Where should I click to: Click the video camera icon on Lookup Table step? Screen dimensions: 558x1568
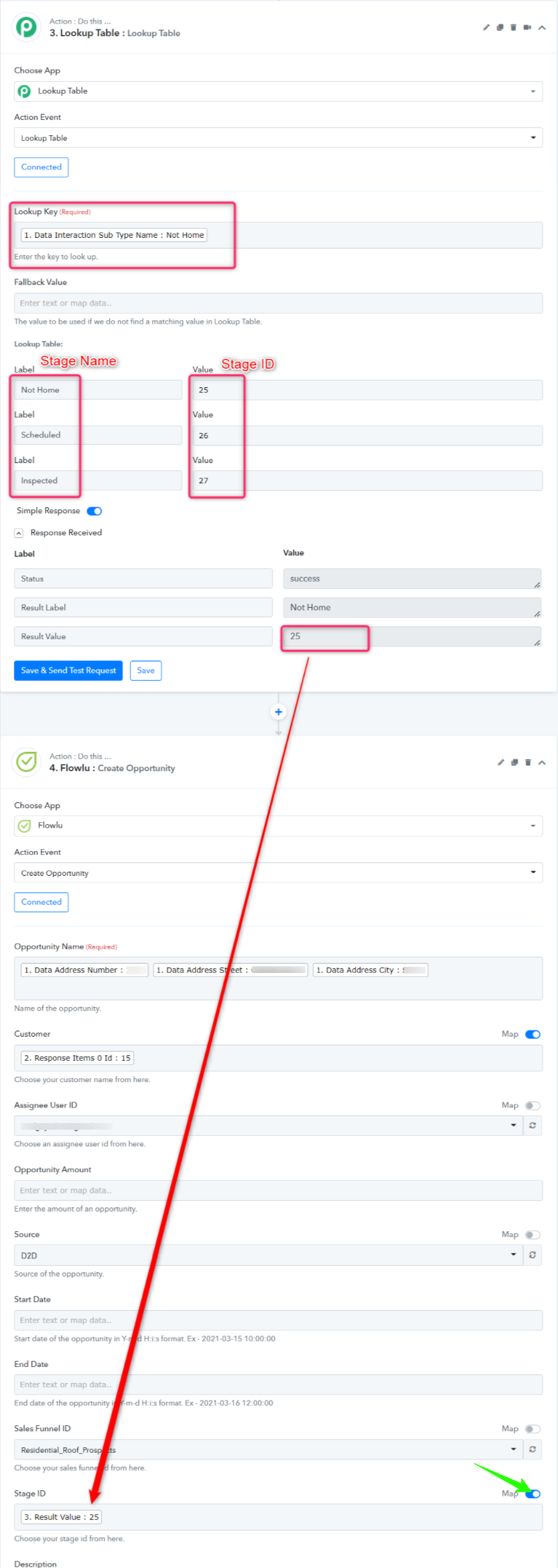(527, 27)
